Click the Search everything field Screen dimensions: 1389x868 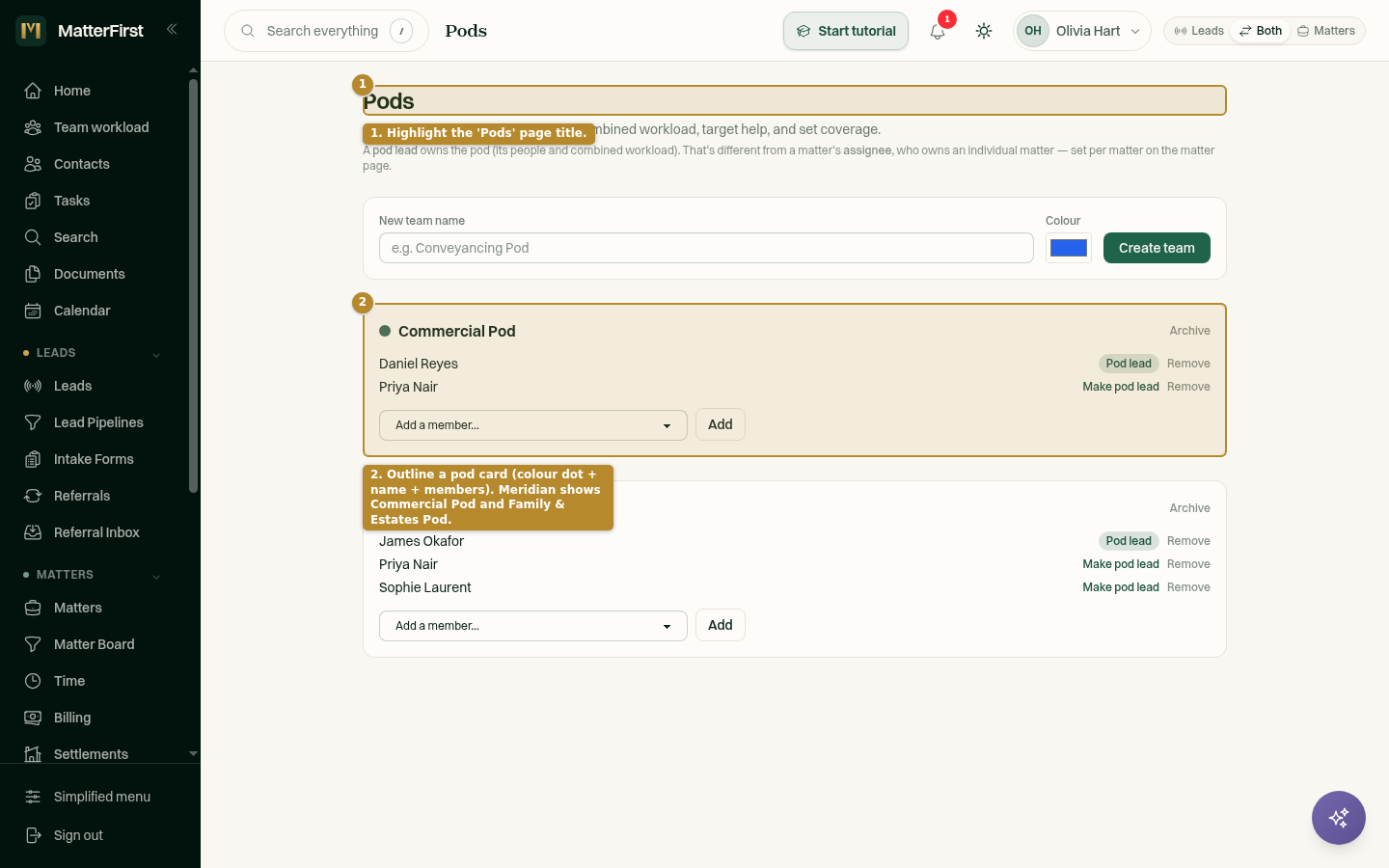click(x=326, y=31)
